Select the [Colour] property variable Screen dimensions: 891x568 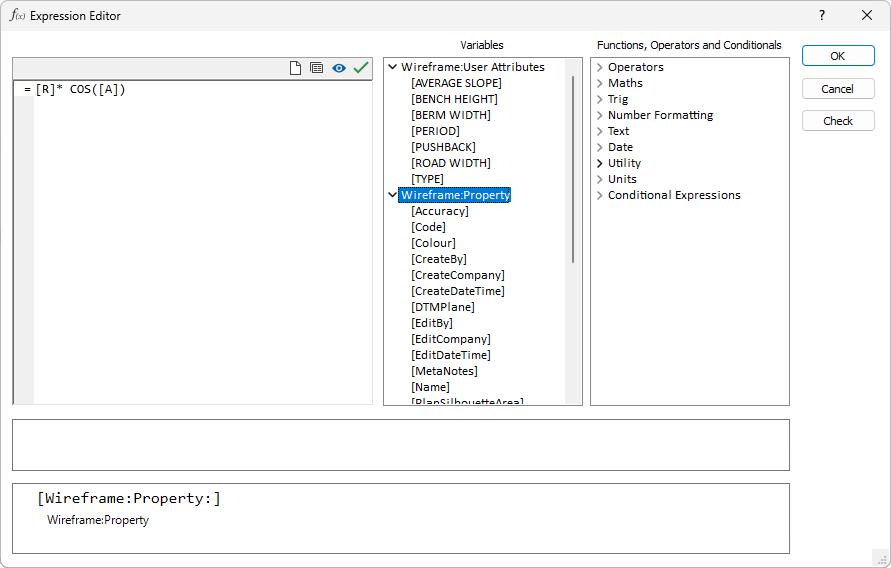tap(433, 243)
